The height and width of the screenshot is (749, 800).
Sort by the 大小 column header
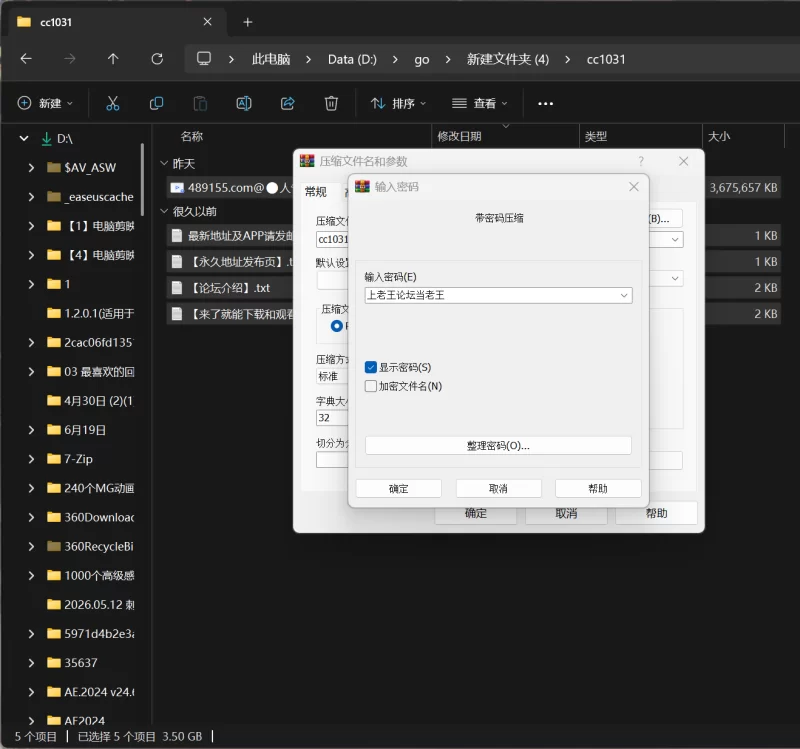click(719, 136)
